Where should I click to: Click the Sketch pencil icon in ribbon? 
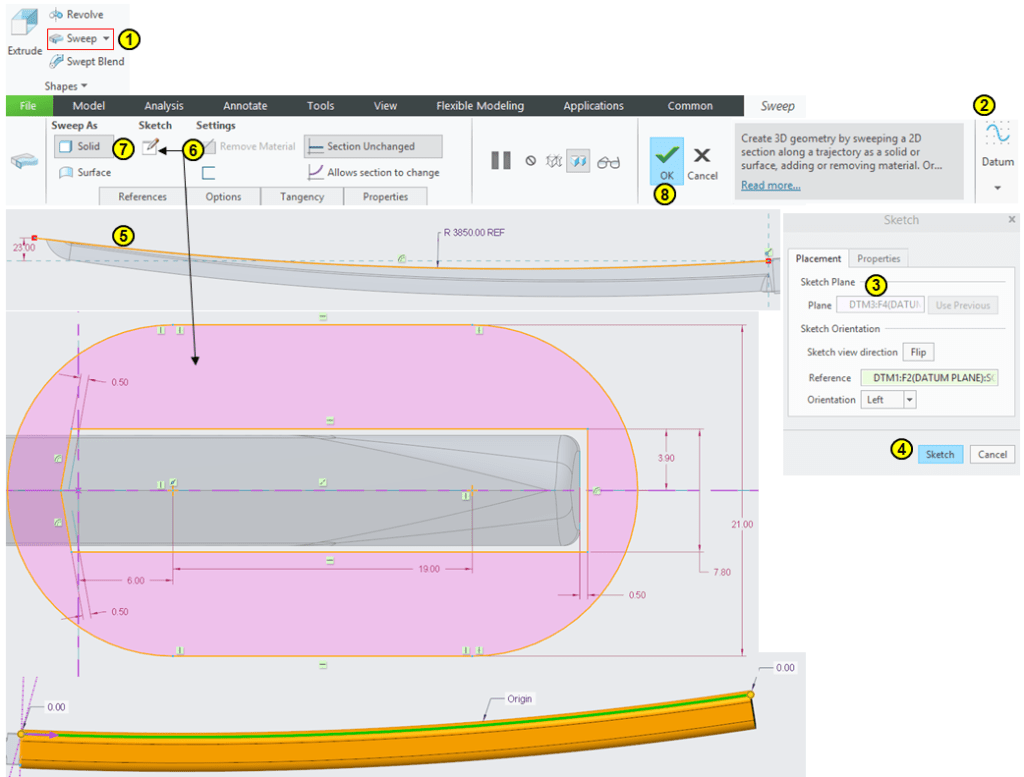pyautogui.click(x=150, y=147)
